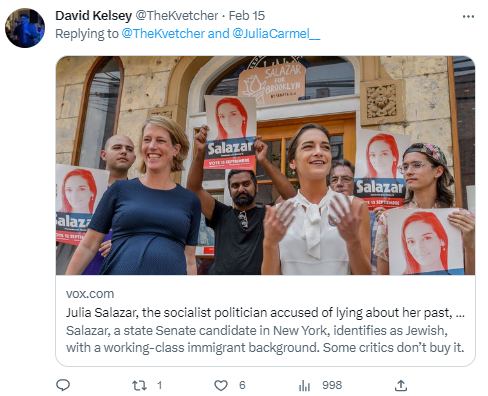488x396 pixels.
Task: Click the article description about state Senate candidate
Action: [x=265, y=339]
